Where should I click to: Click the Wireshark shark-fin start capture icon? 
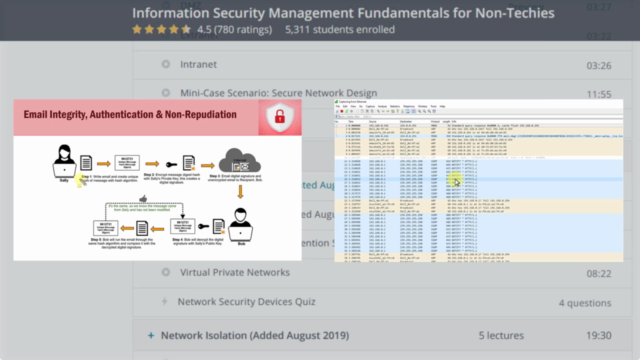click(337, 111)
